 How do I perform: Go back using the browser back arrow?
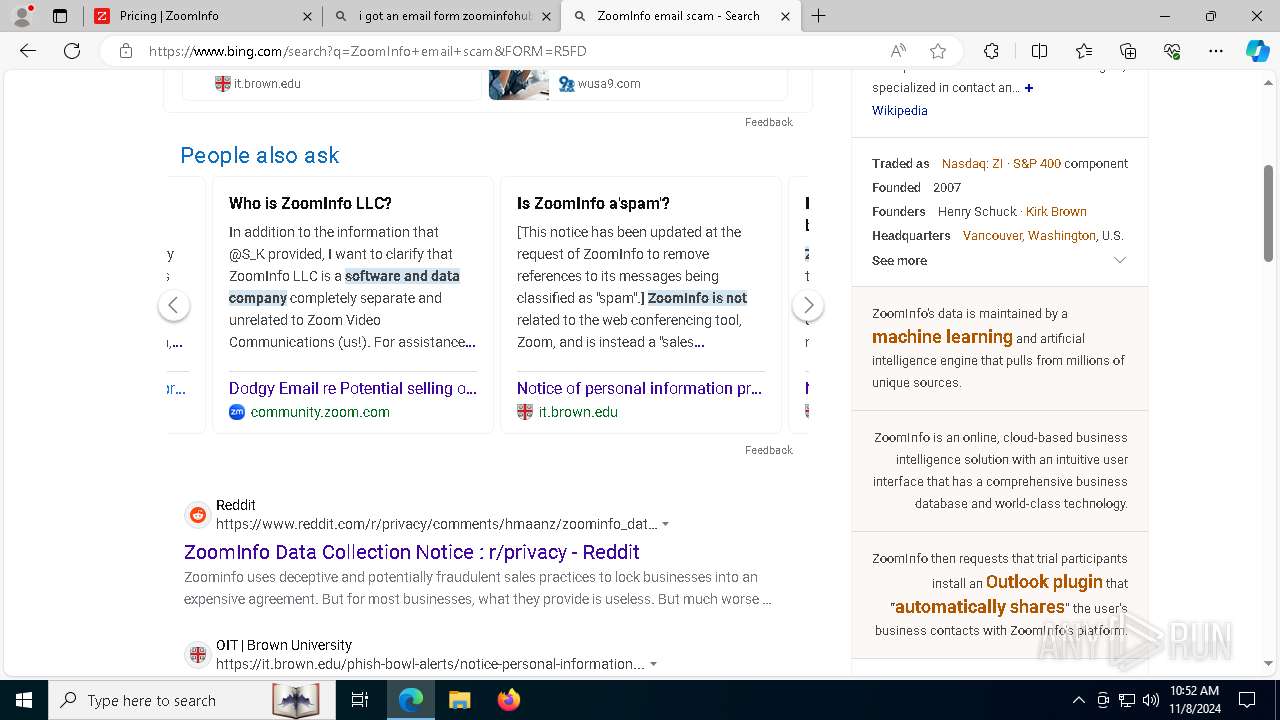(x=28, y=51)
